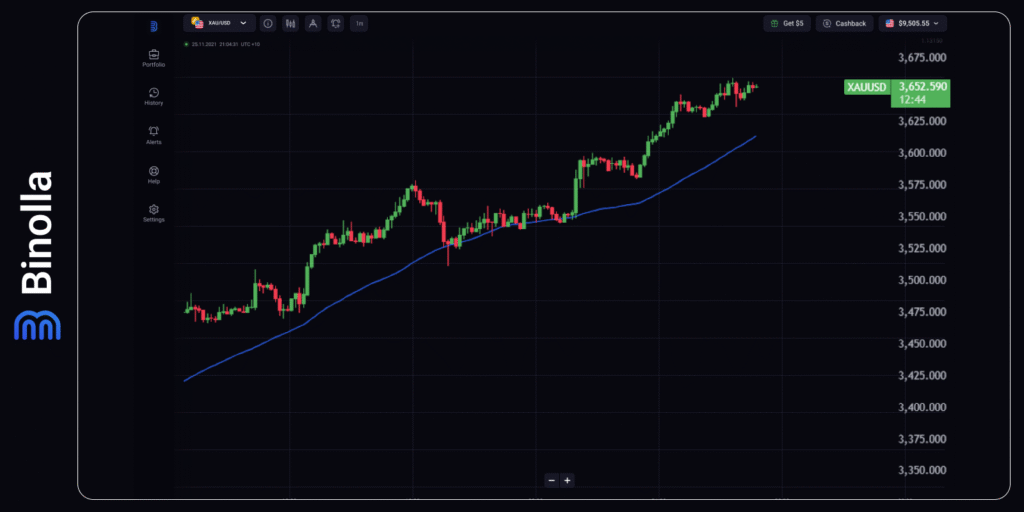Open the 1m timeframe selector
This screenshot has width=1024, height=512.
click(x=359, y=23)
